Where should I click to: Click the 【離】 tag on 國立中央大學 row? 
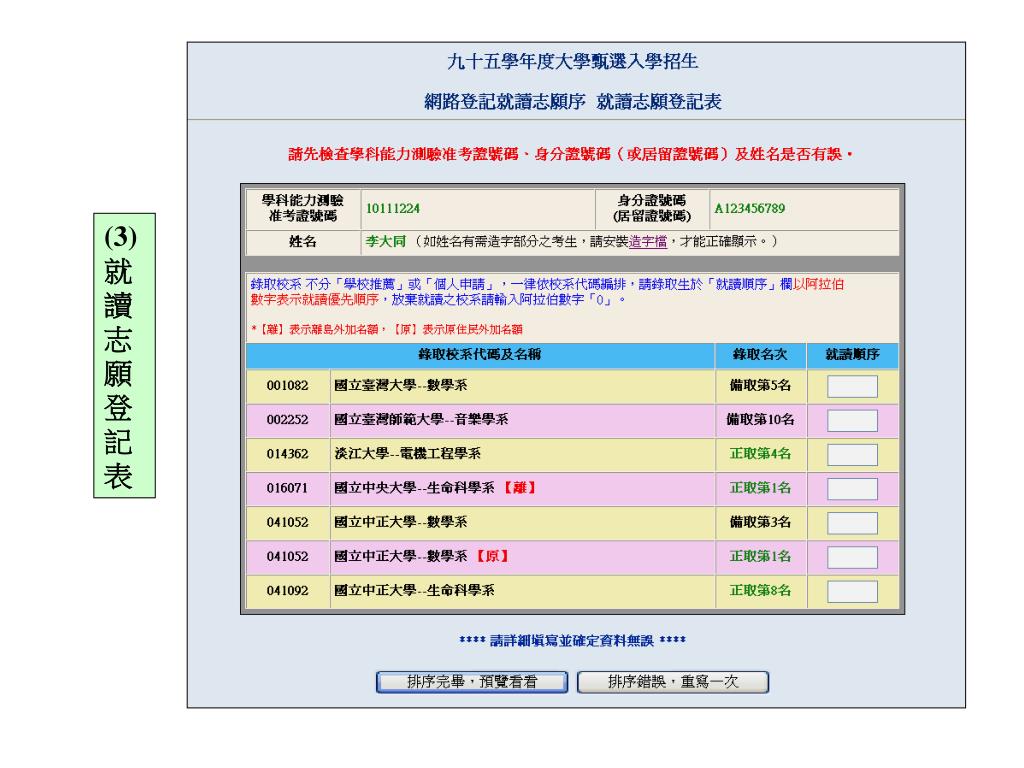519,488
